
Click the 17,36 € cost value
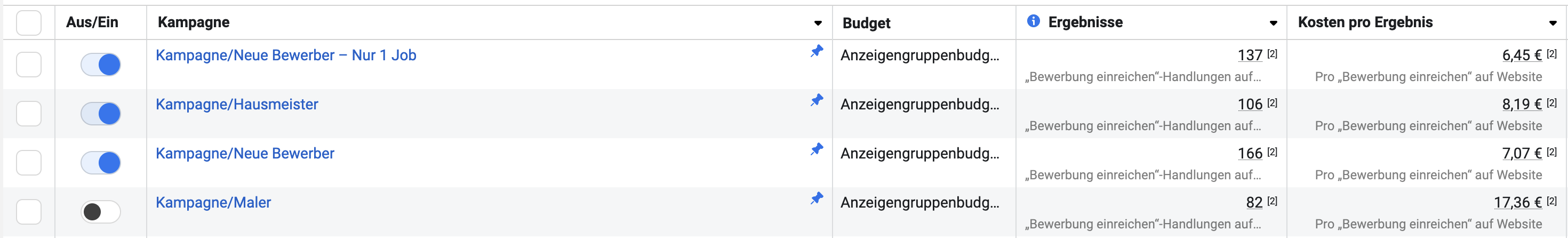tap(1517, 203)
